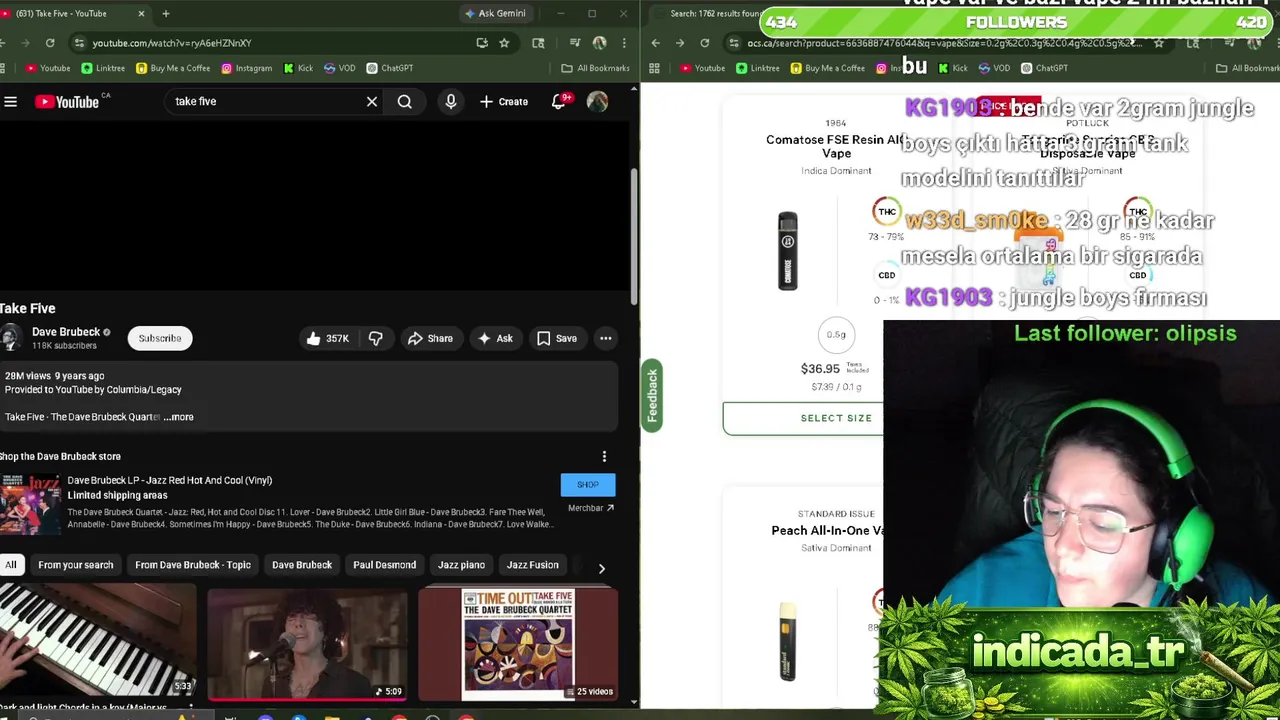Open a new tab in left browser
Screen dimensions: 1280x720
pyautogui.click(x=166, y=14)
